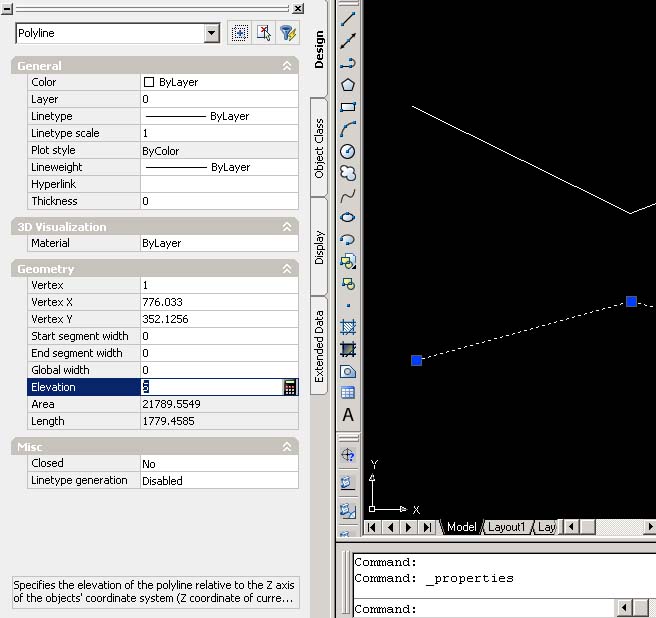
Task: Click the Plot style ByColor value
Action: [x=219, y=150]
